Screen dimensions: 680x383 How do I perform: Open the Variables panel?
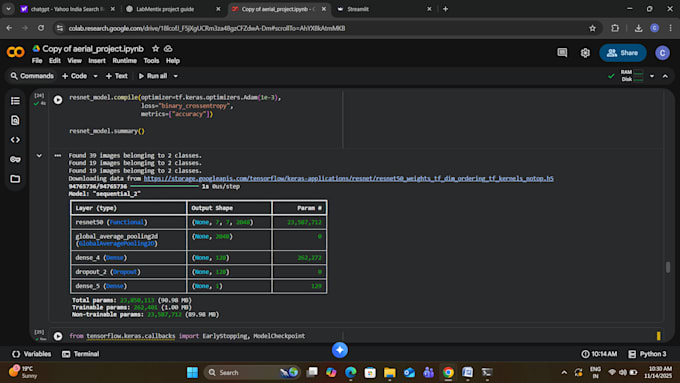tap(31, 354)
